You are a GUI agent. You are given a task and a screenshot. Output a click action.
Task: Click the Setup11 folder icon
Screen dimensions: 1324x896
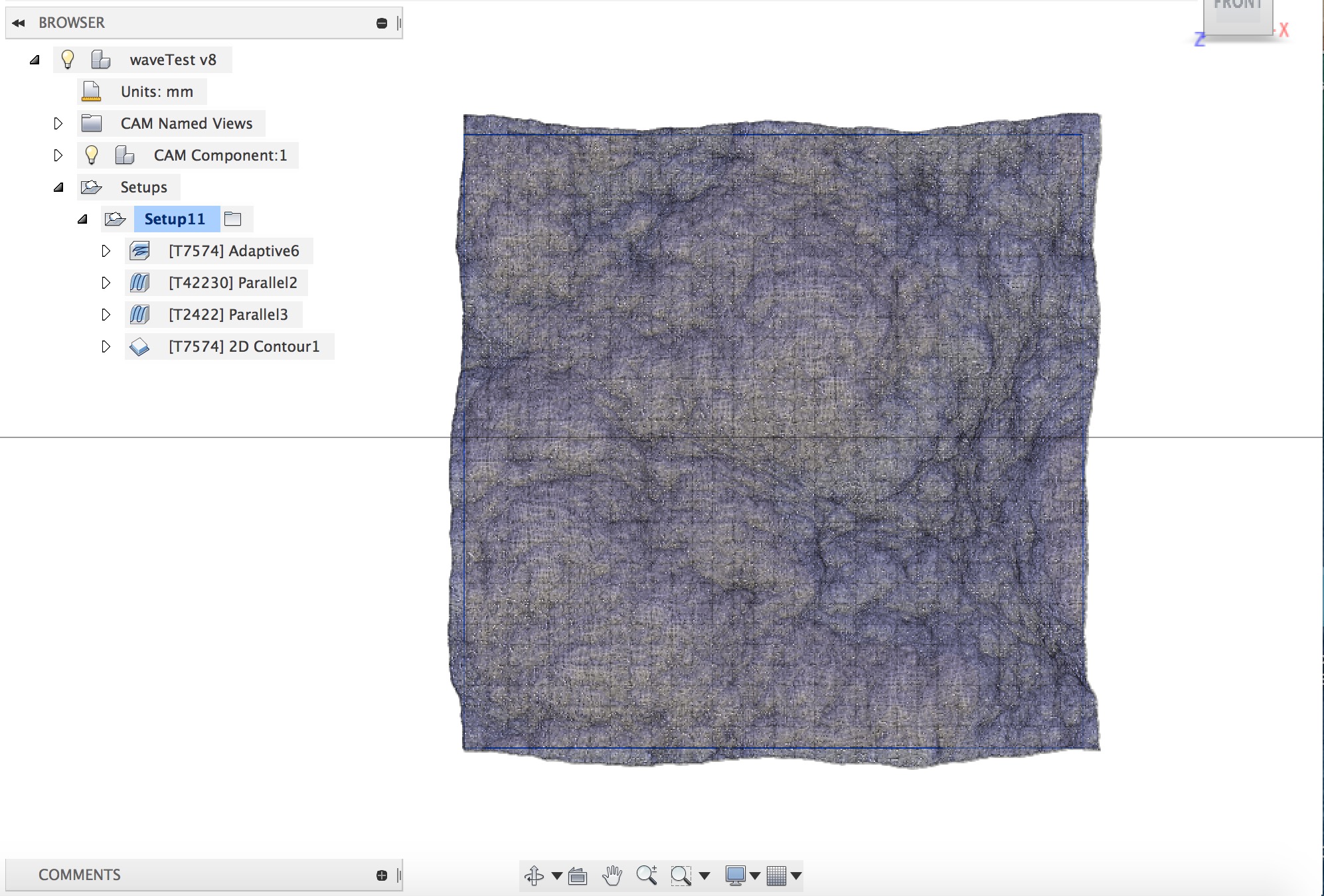click(x=232, y=218)
